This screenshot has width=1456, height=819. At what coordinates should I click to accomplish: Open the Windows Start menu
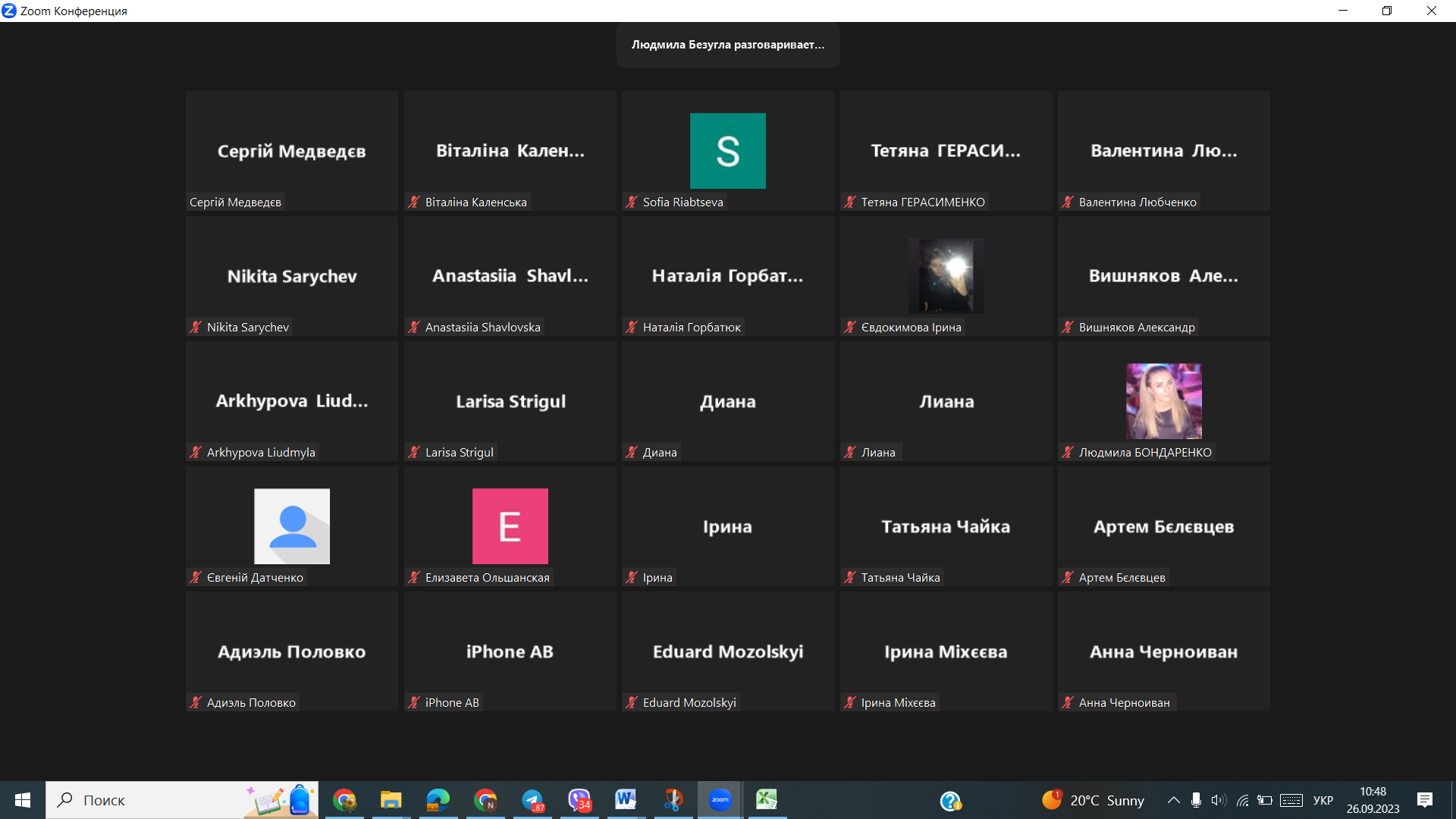[x=23, y=800]
